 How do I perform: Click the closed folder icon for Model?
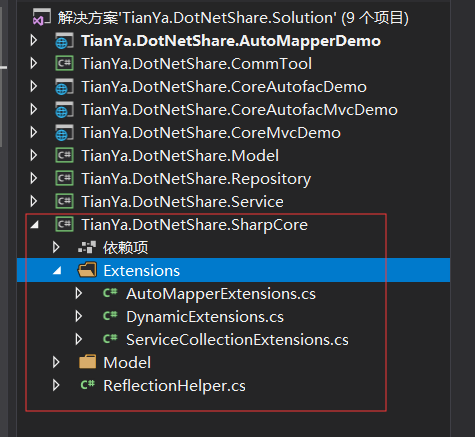(87, 362)
